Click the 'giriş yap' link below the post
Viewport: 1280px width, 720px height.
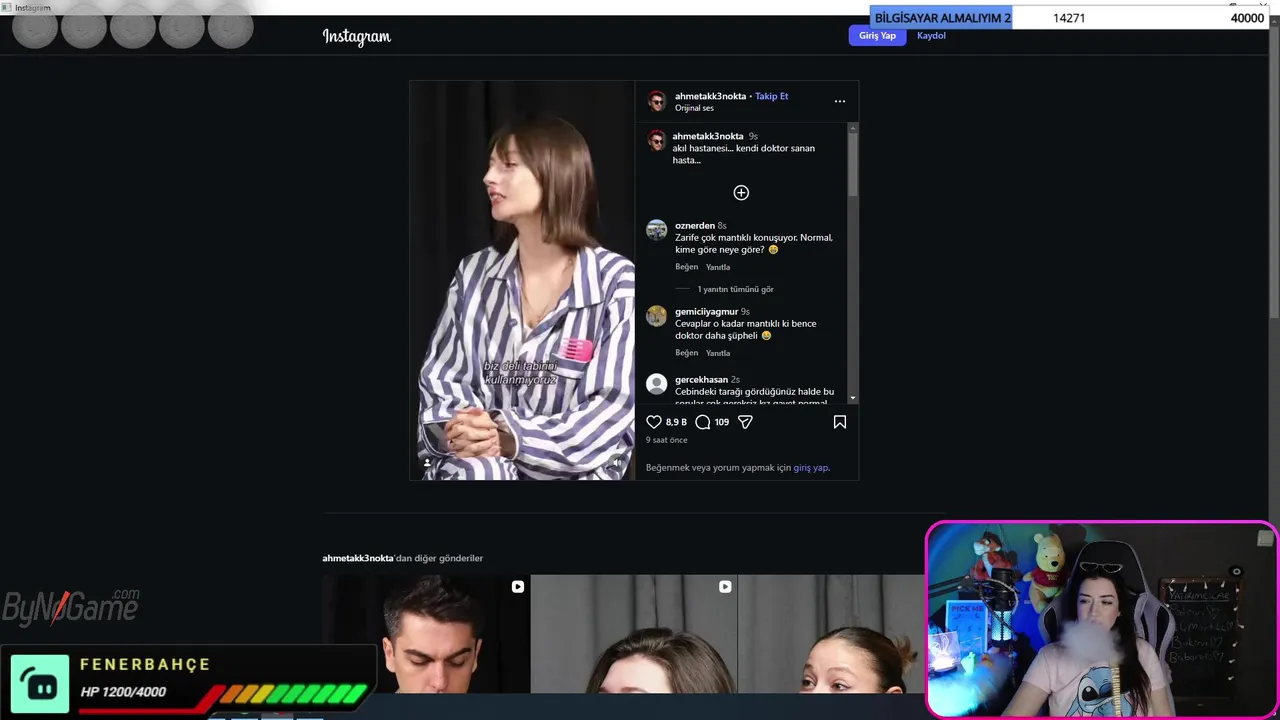coord(810,468)
